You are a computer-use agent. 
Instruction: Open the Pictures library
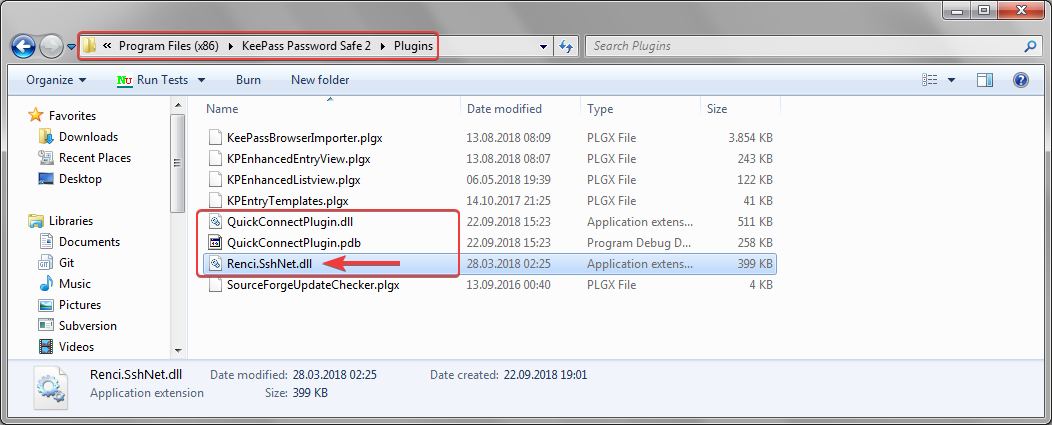pyautogui.click(x=80, y=305)
